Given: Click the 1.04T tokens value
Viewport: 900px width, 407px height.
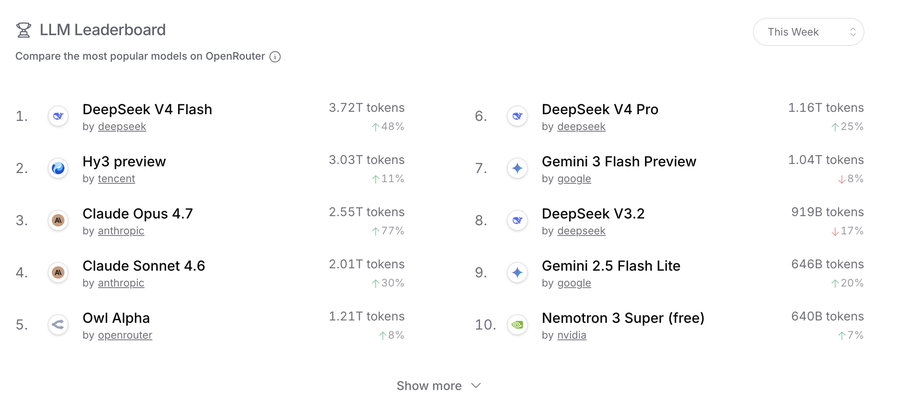Looking at the screenshot, I should coord(826,160).
